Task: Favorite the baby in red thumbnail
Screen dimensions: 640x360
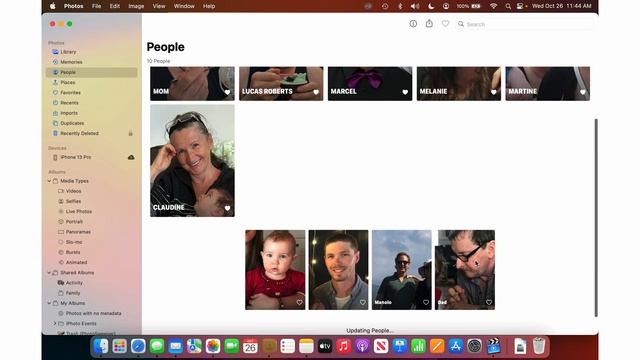Action: coord(299,302)
